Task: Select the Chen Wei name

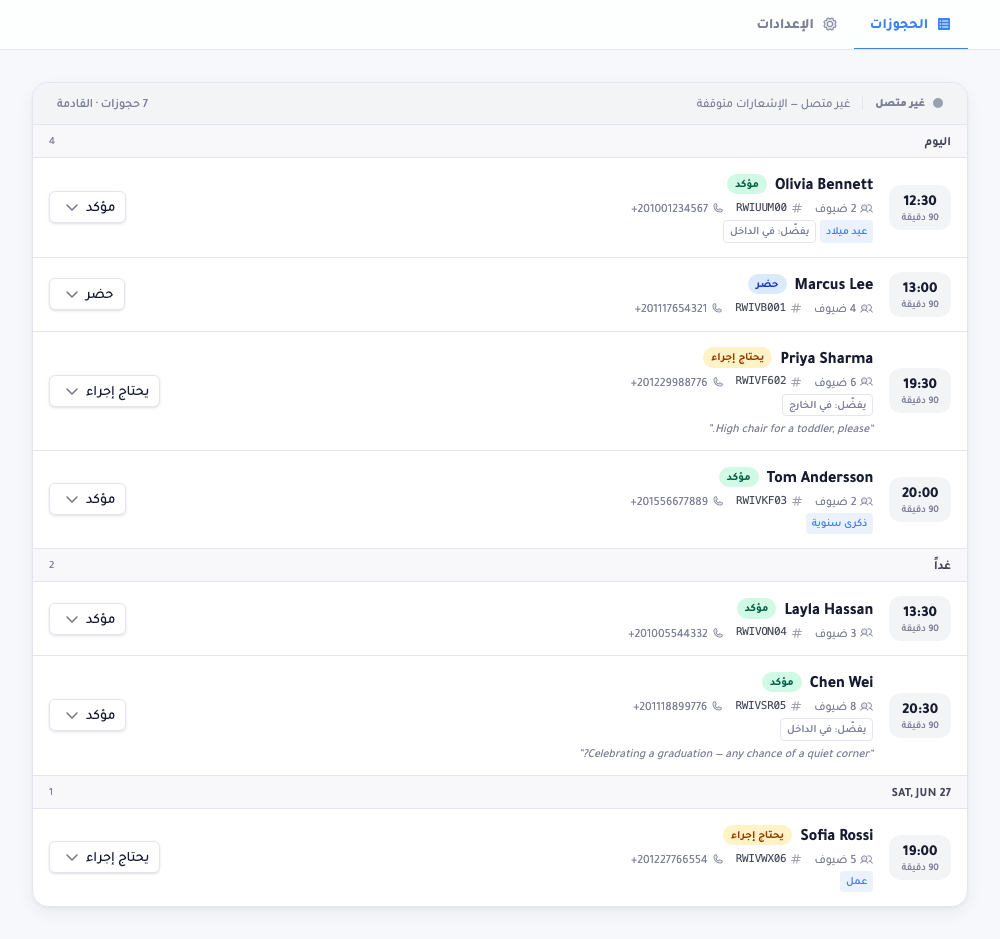Action: [x=841, y=682]
